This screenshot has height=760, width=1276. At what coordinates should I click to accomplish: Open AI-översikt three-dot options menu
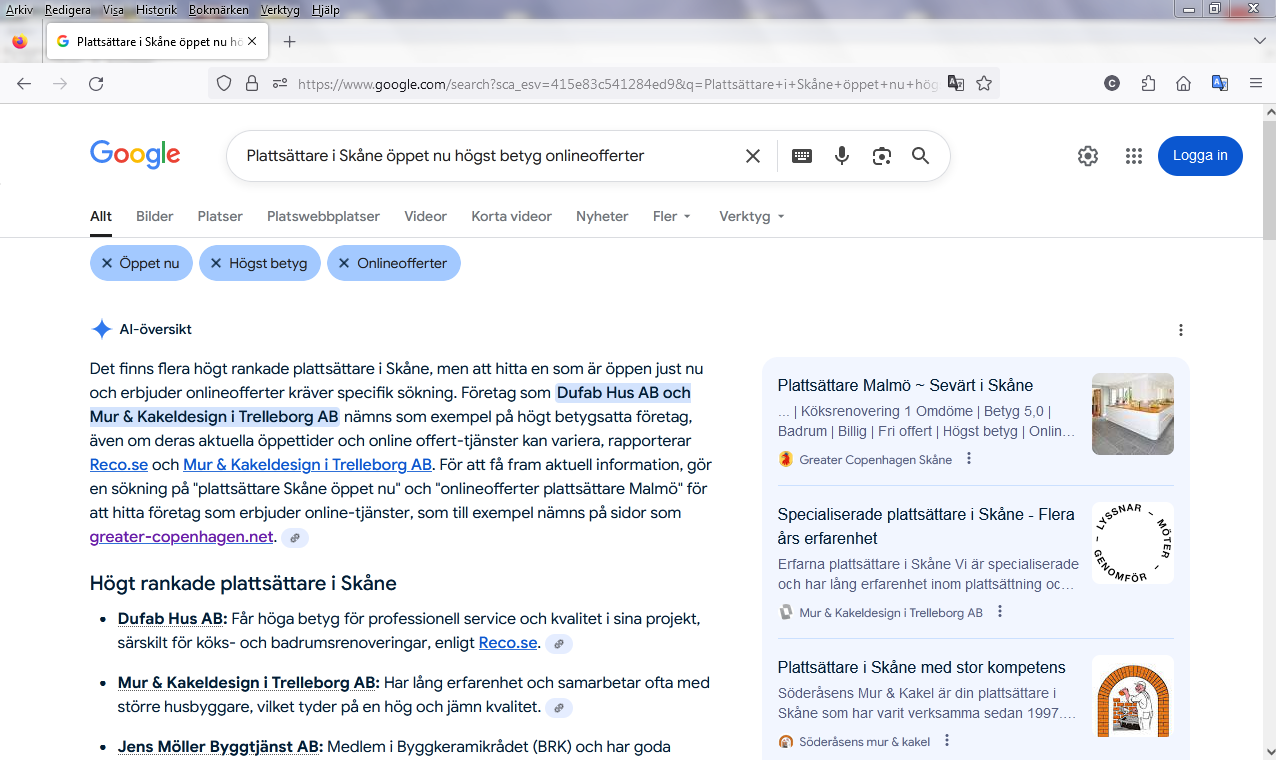pyautogui.click(x=1181, y=330)
